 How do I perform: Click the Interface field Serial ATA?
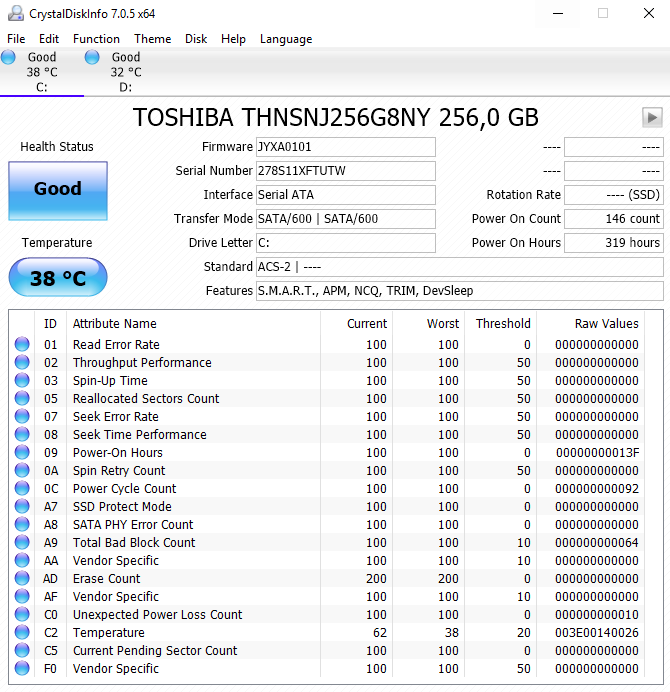346,195
